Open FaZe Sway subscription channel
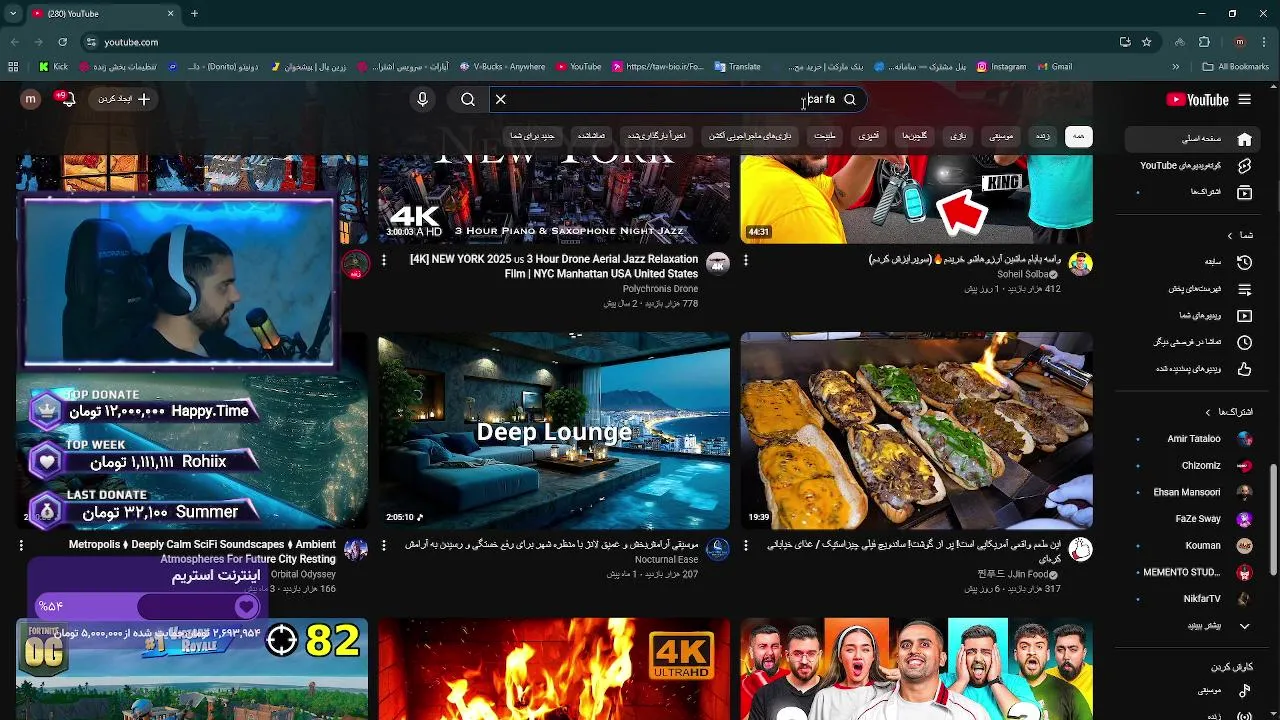This screenshot has height=720, width=1280. [x=1193, y=519]
